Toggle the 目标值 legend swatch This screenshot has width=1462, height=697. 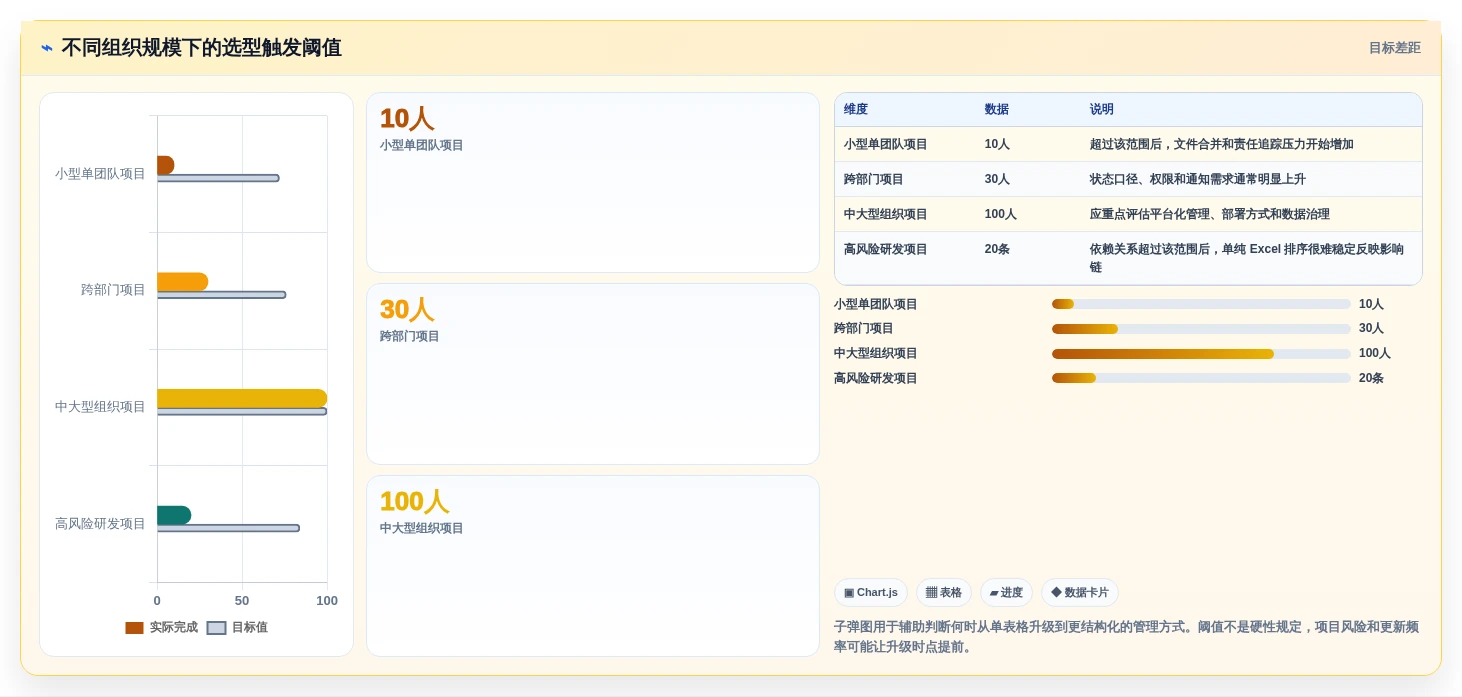216,628
